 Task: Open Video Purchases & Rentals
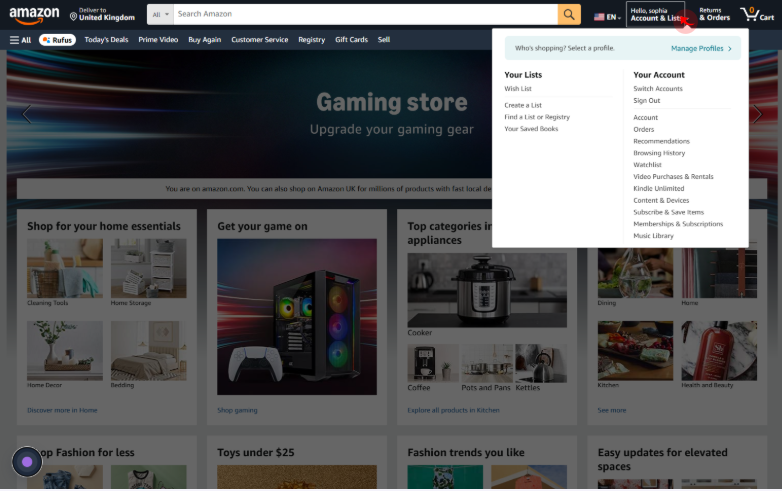point(673,177)
